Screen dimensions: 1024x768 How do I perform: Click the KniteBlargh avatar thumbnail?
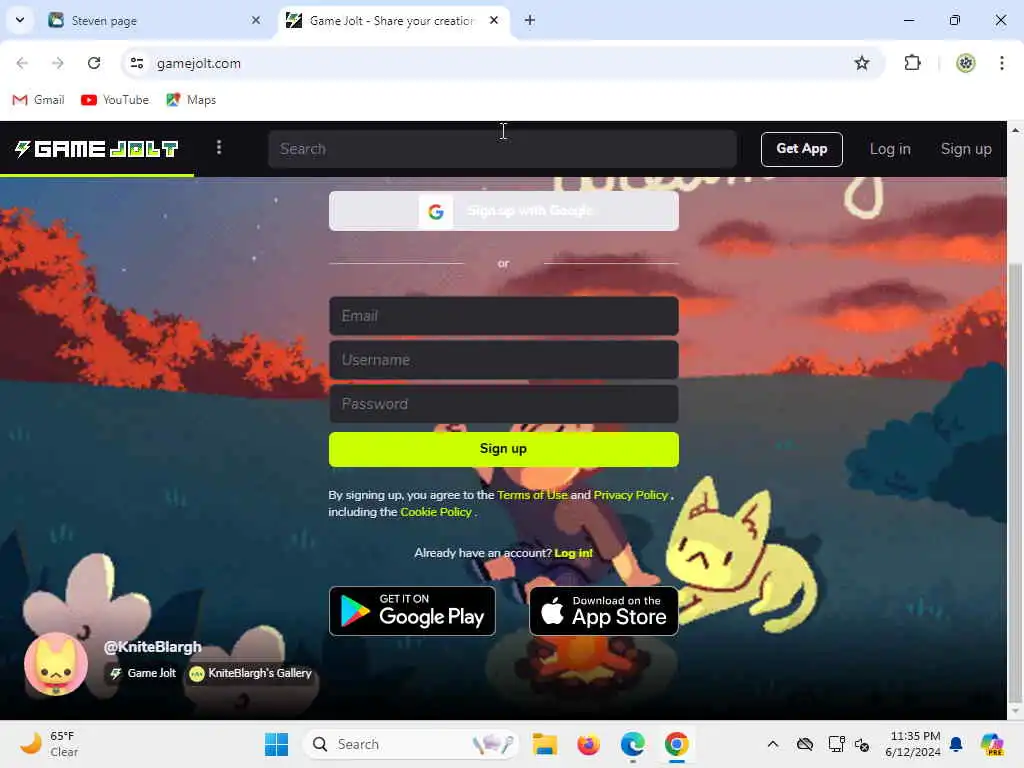56,664
